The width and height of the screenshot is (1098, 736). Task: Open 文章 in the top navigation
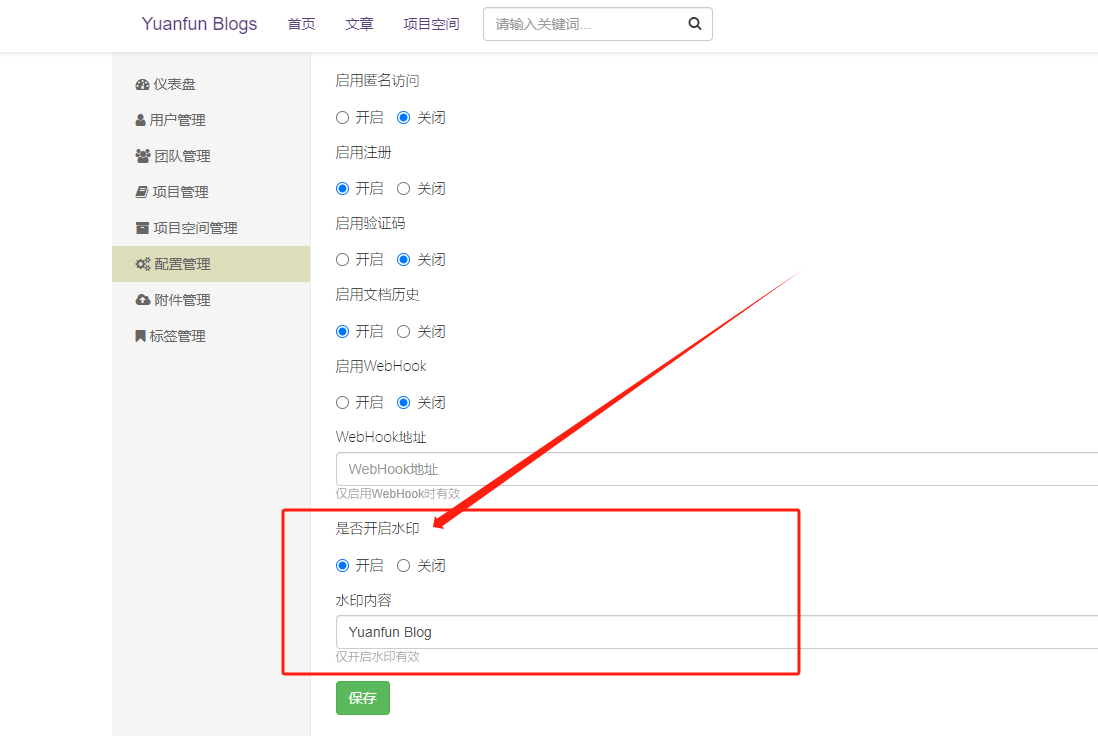point(359,25)
